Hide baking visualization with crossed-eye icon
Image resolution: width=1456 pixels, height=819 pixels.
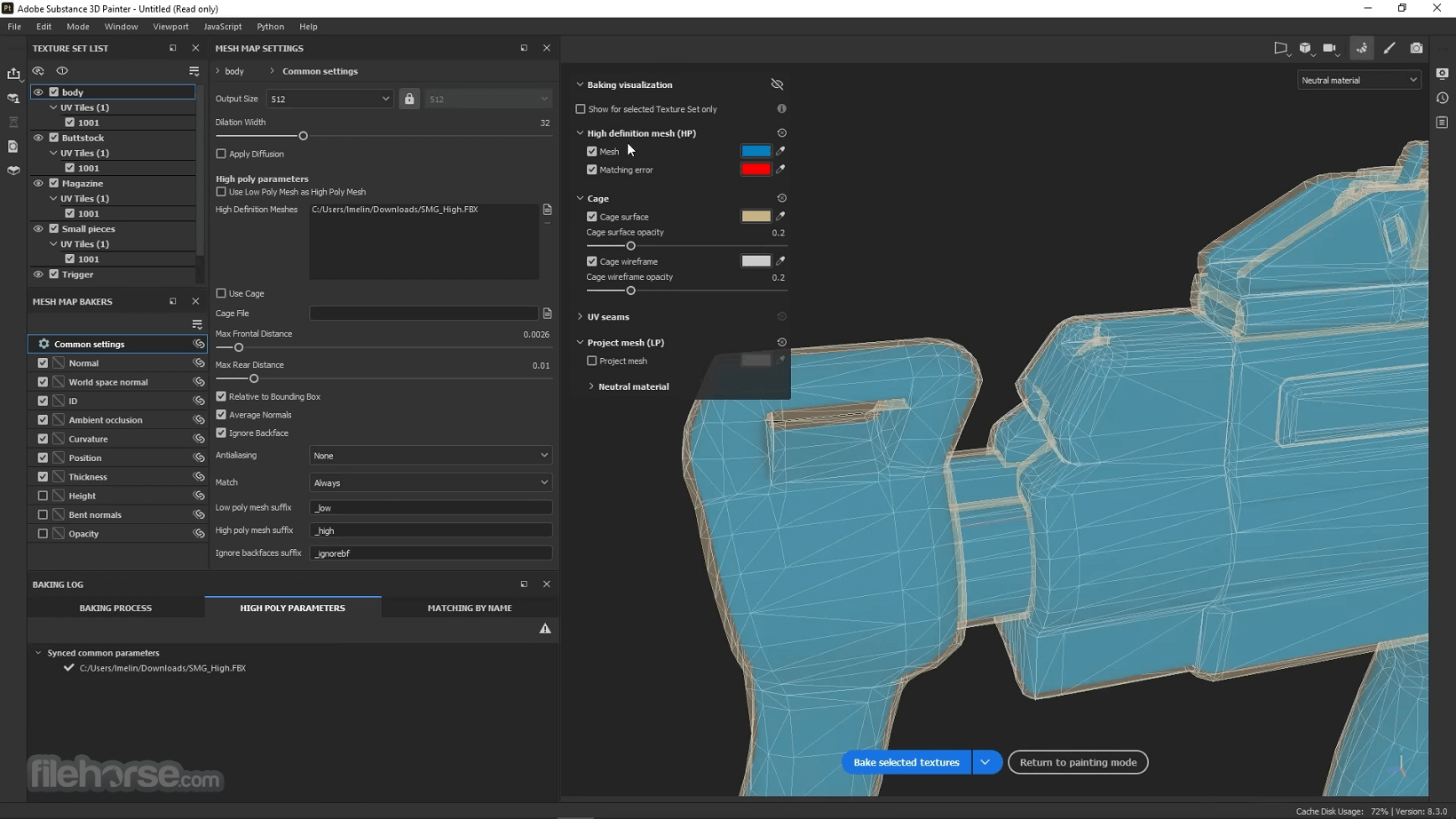tap(777, 84)
